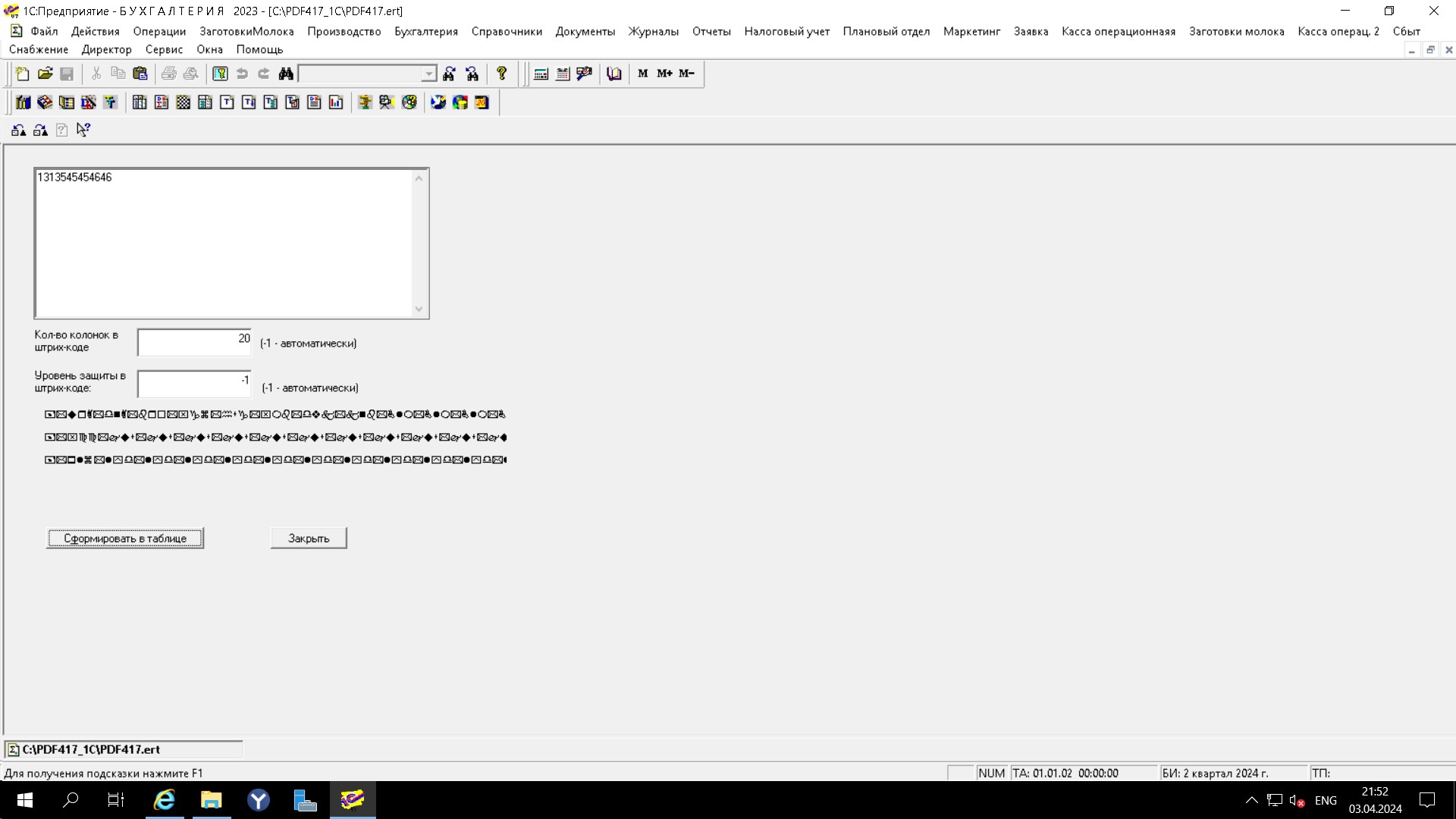Open Internet Explorer from taskbar
1456x819 pixels.
(x=165, y=800)
